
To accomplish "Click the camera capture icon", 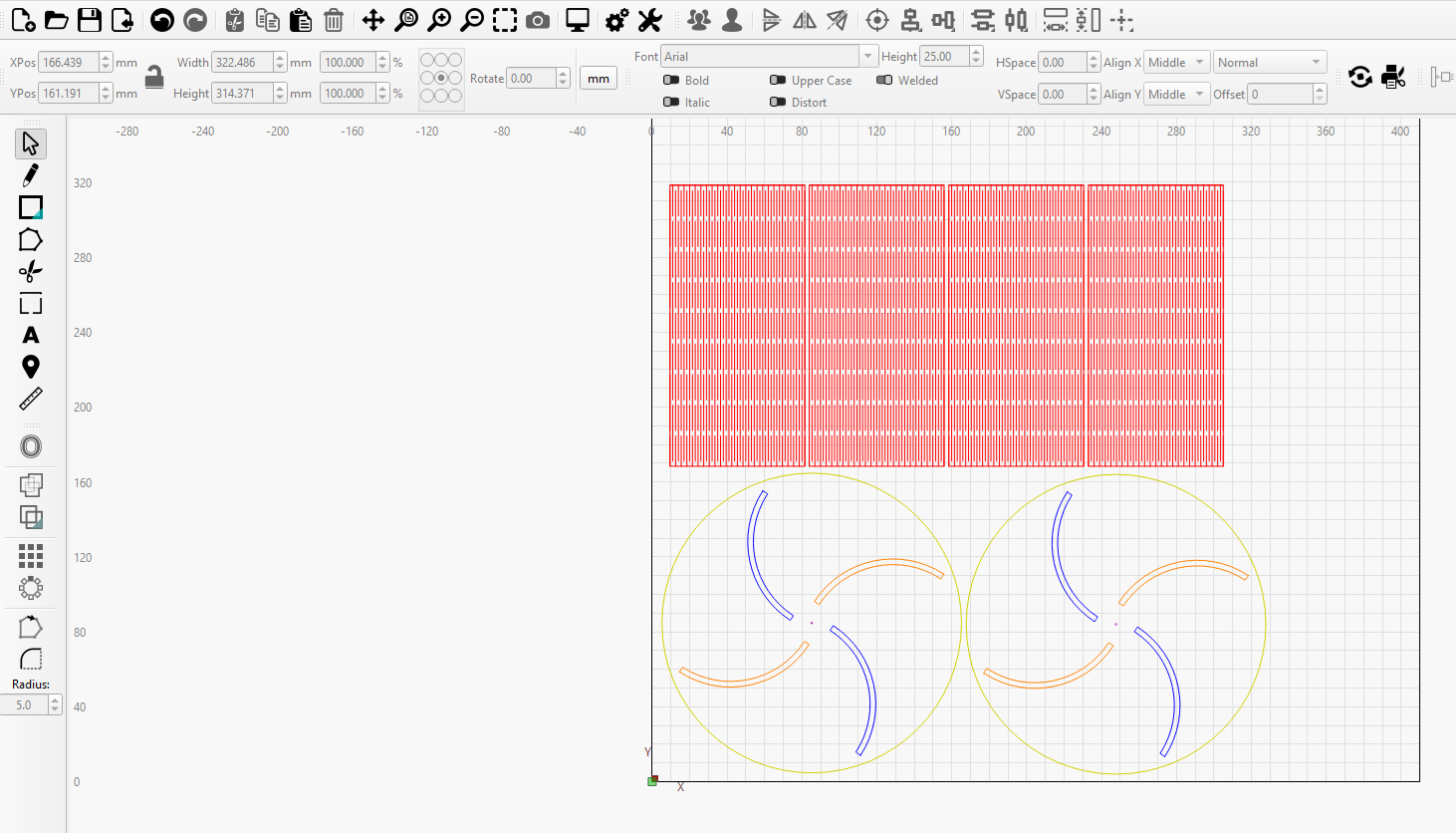I will pyautogui.click(x=538, y=20).
